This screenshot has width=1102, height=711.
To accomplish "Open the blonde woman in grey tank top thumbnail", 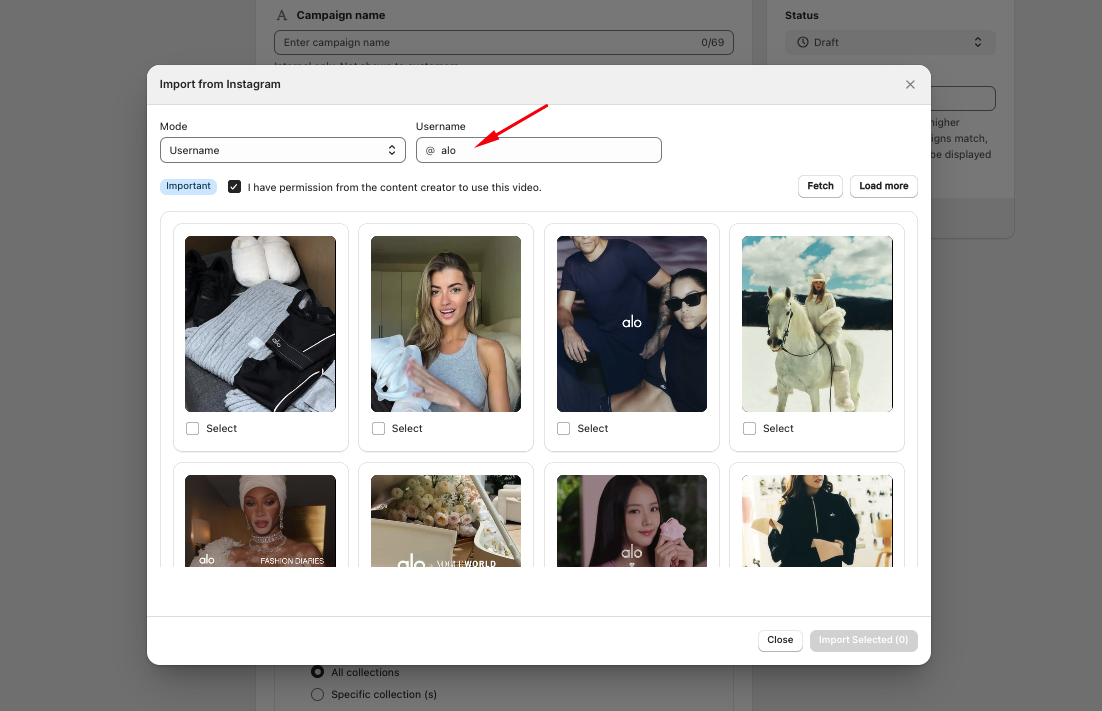I will point(446,324).
